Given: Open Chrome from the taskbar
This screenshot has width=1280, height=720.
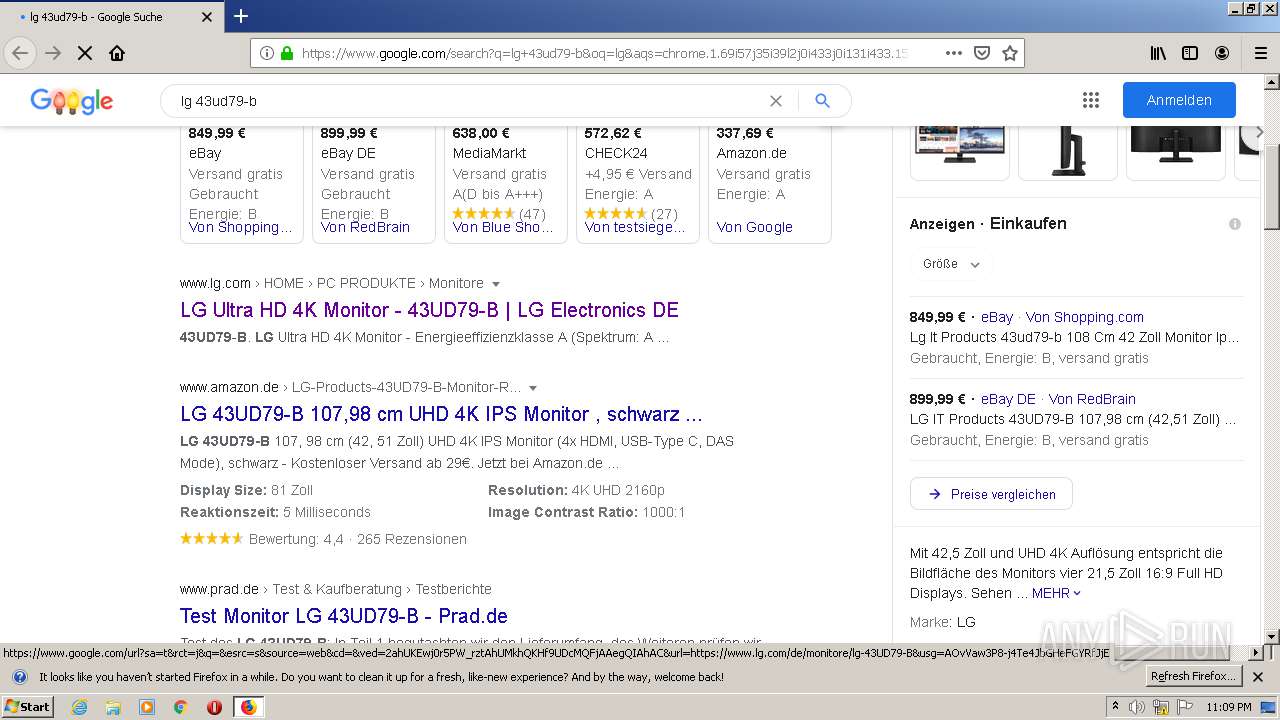Looking at the screenshot, I should click(x=180, y=707).
